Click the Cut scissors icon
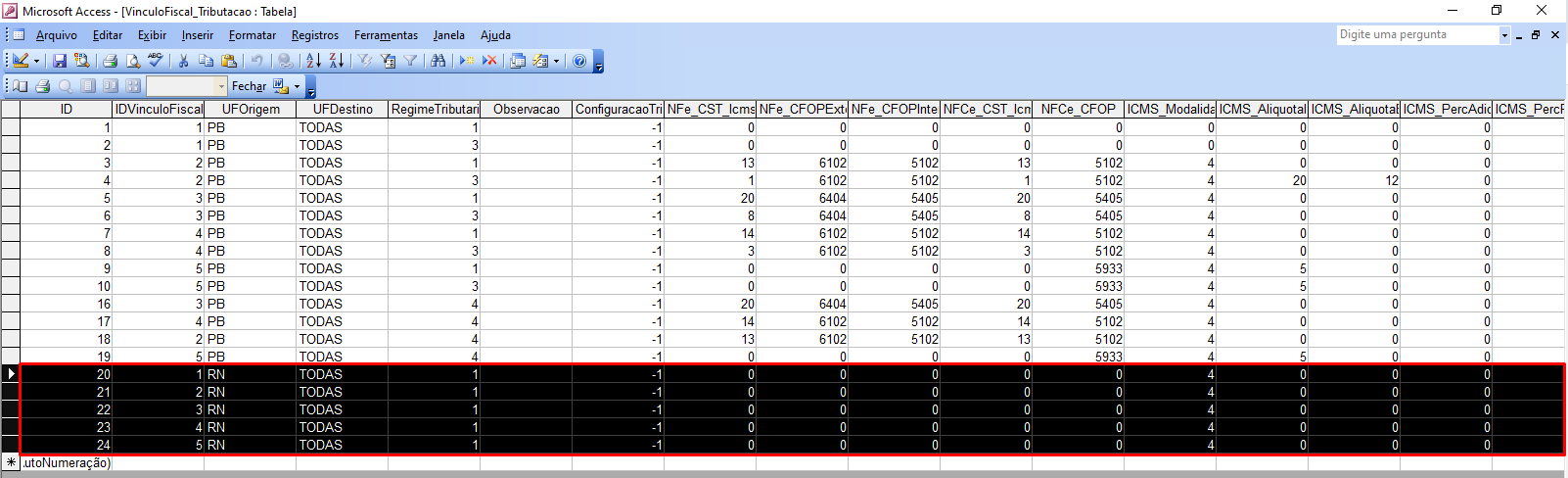Viewport: 1568px width, 478px height. pyautogui.click(x=183, y=61)
